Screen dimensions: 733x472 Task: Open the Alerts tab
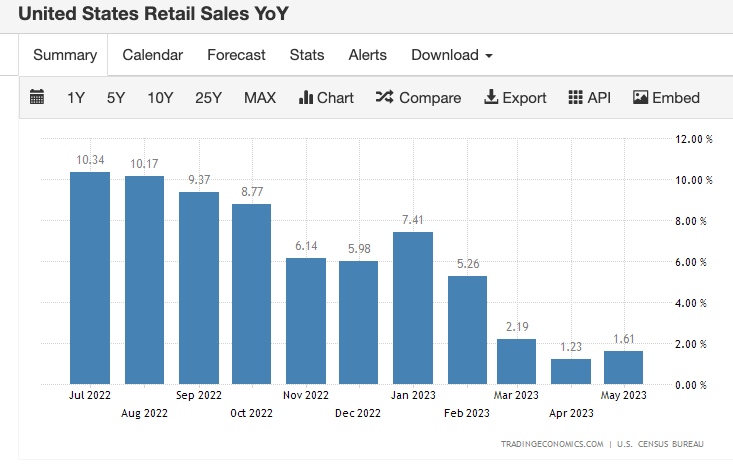click(368, 55)
